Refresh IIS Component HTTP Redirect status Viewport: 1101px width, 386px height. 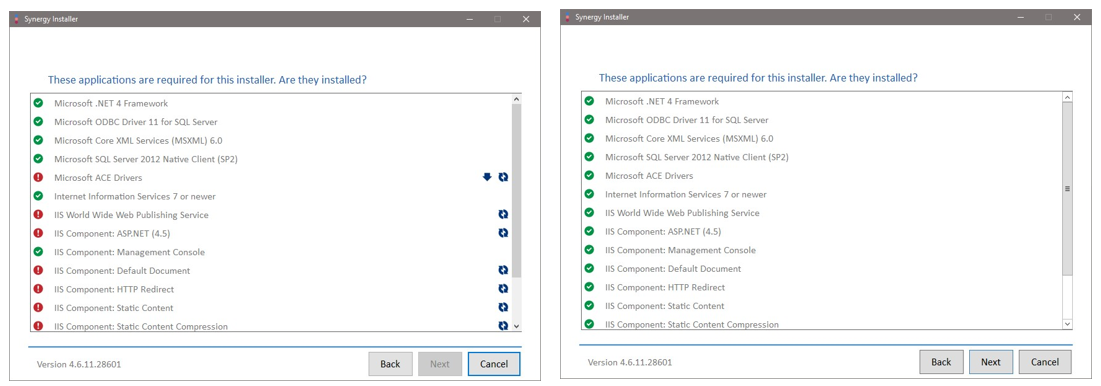(503, 288)
